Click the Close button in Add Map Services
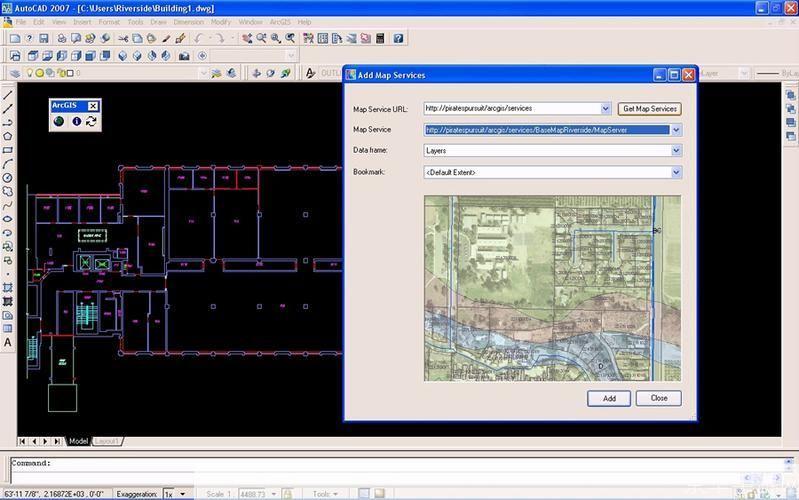Image resolution: width=799 pixels, height=500 pixels. pos(659,398)
